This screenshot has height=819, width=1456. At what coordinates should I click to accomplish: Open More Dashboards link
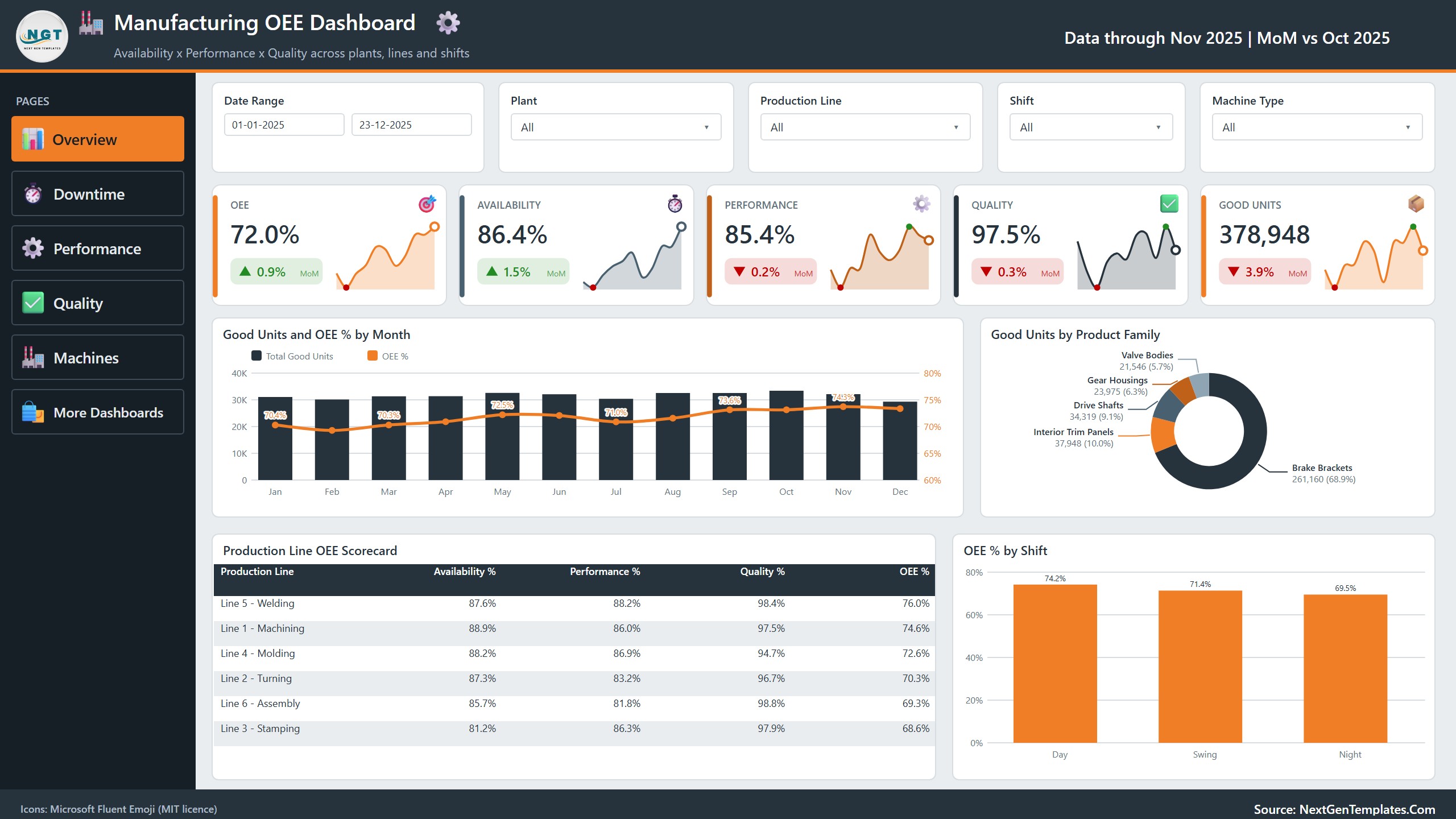pos(98,412)
